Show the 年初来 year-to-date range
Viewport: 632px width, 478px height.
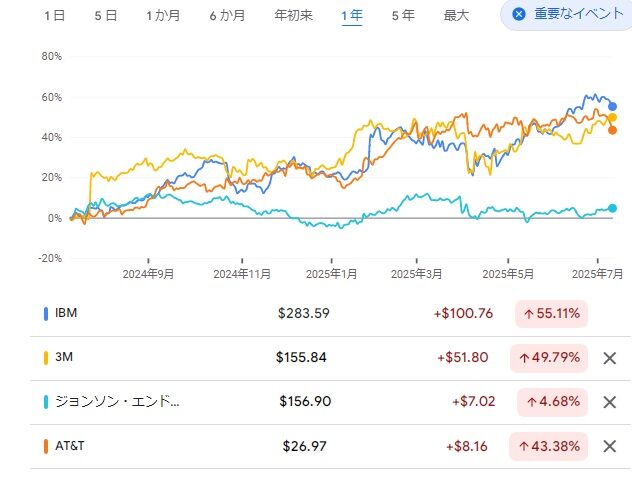pyautogui.click(x=291, y=16)
